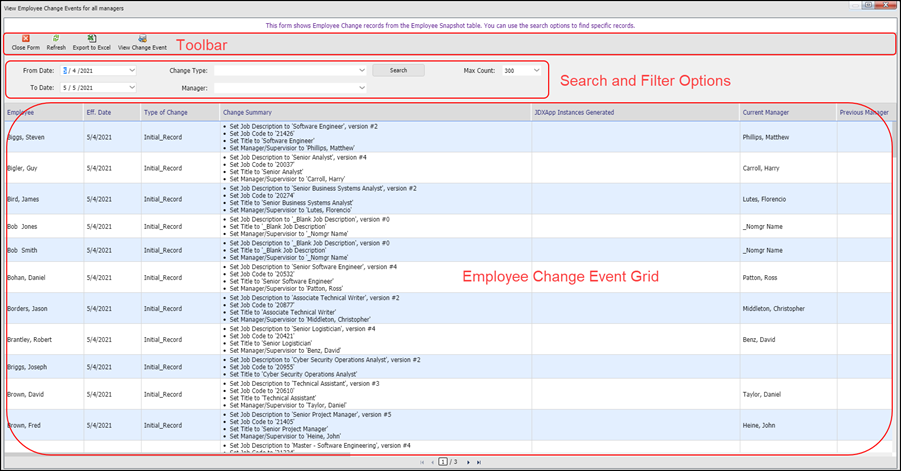Go to the previous results page

tap(432, 463)
